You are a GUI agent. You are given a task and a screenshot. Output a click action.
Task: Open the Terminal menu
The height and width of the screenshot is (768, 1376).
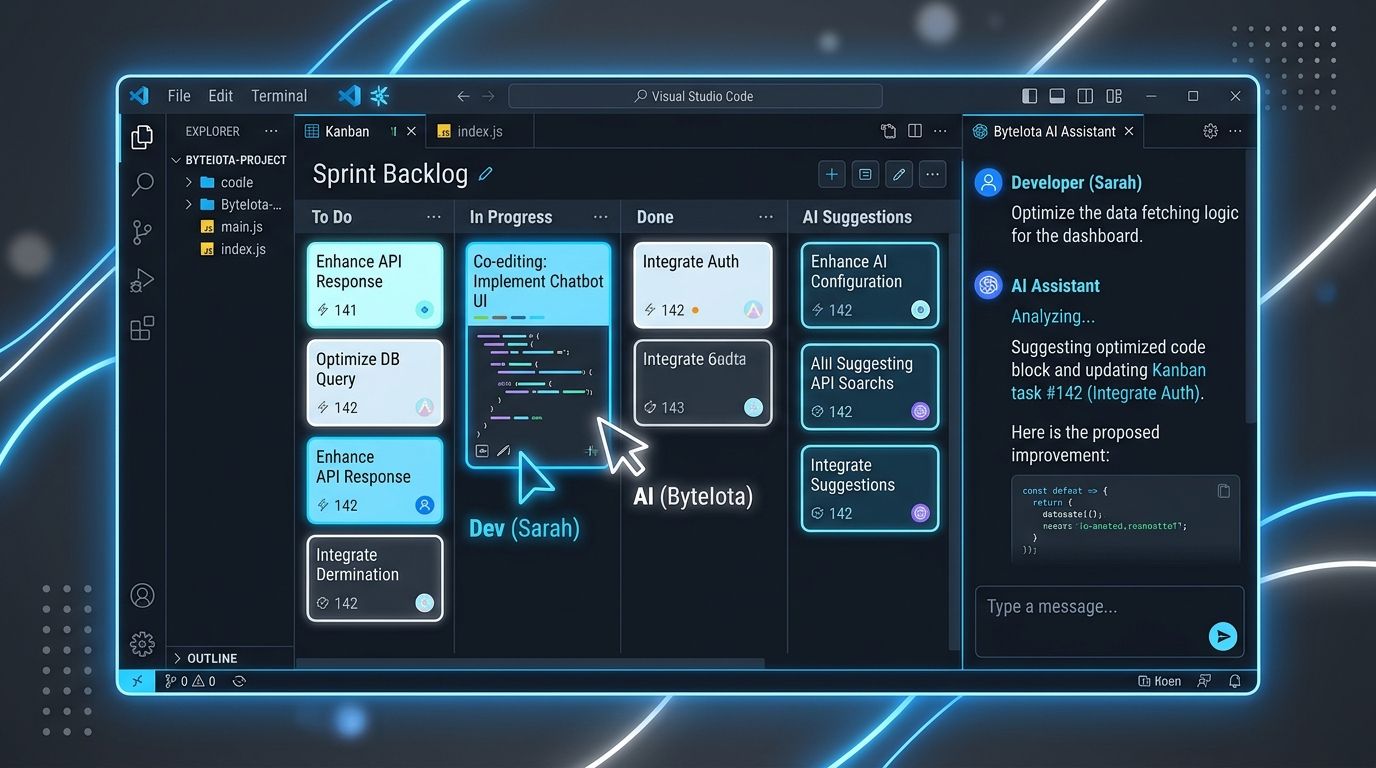coord(279,96)
